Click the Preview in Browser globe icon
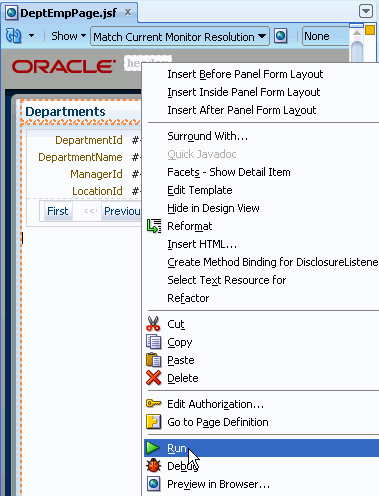Screen dimensions: 379x496 pyautogui.click(x=154, y=483)
